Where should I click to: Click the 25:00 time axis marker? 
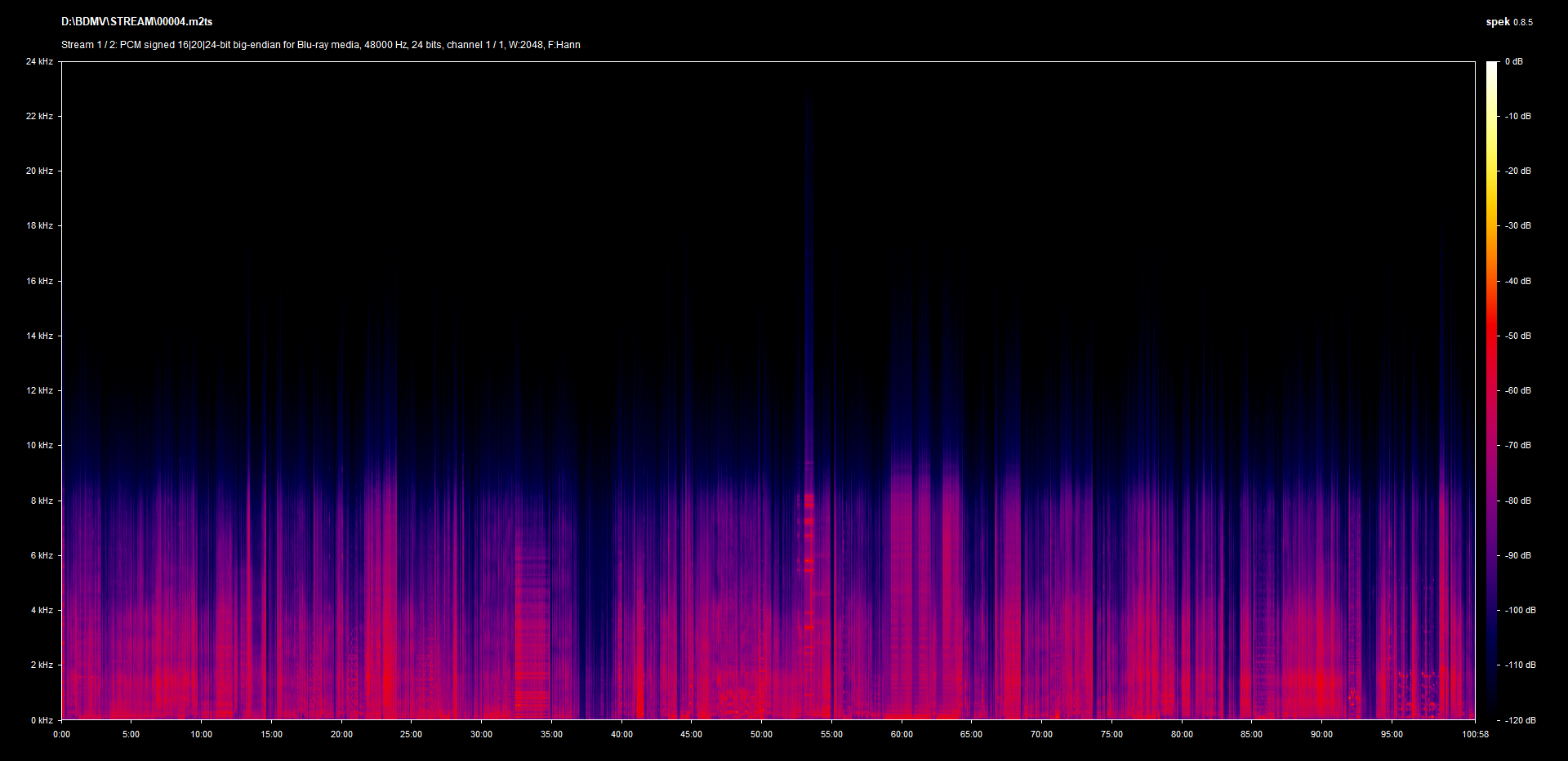tap(411, 734)
